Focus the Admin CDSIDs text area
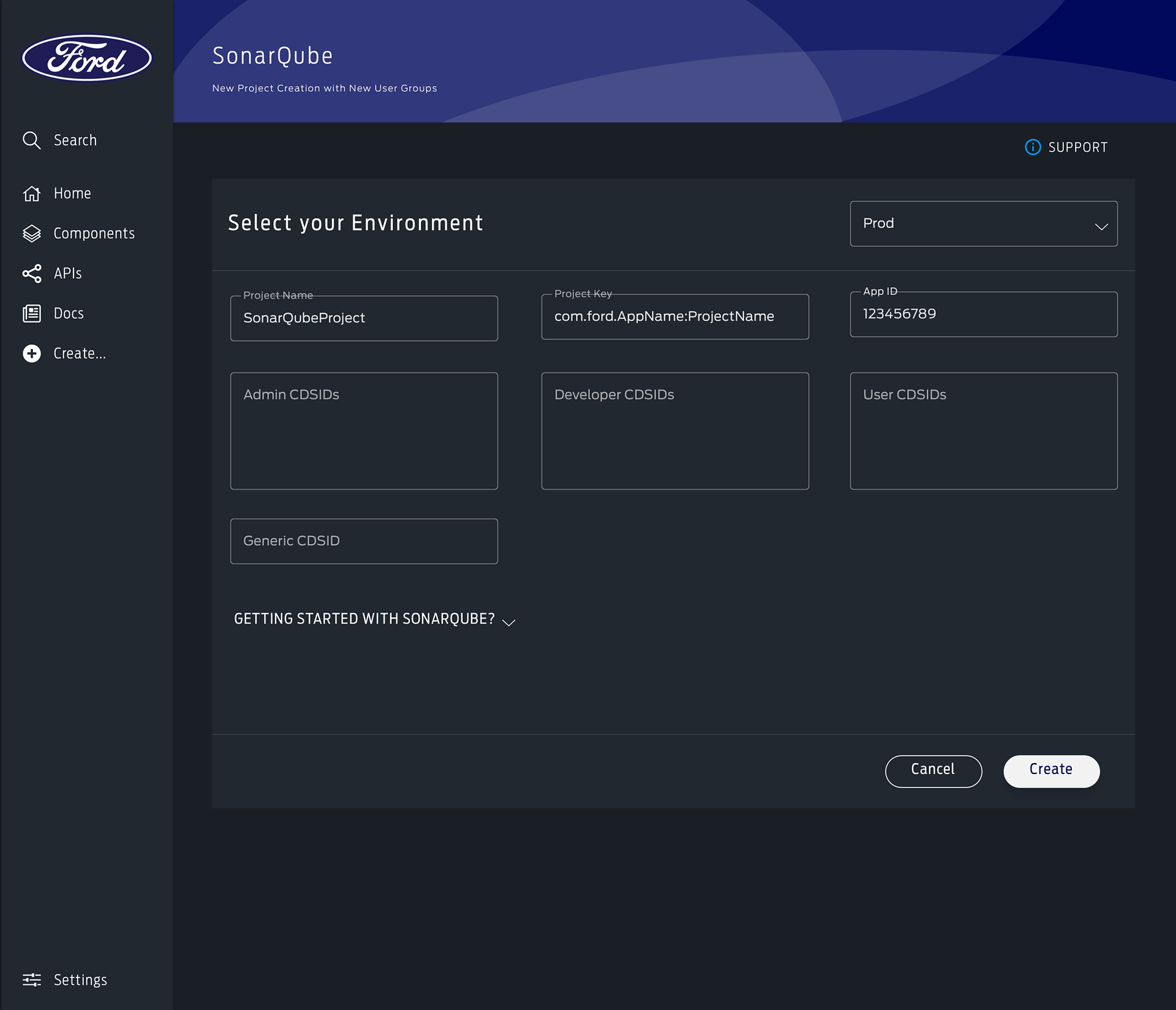The width and height of the screenshot is (1176, 1010). pos(364,431)
